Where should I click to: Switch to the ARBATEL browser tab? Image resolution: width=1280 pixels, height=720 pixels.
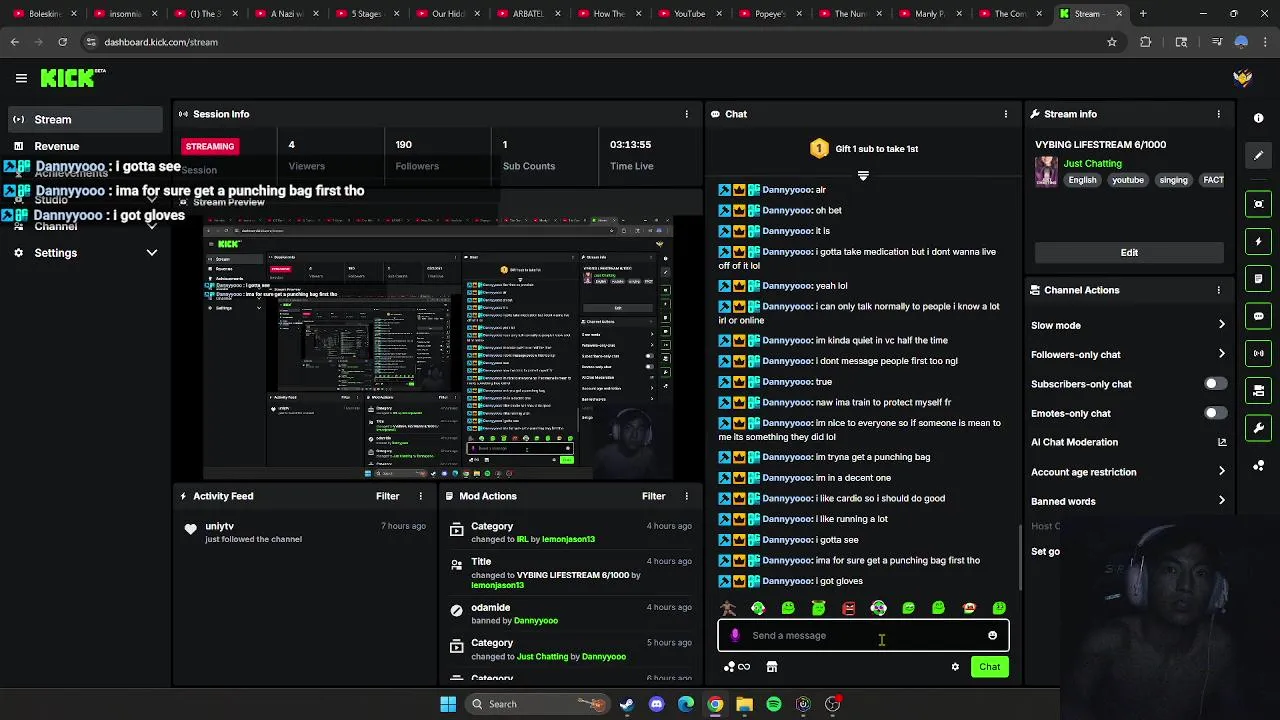[528, 14]
